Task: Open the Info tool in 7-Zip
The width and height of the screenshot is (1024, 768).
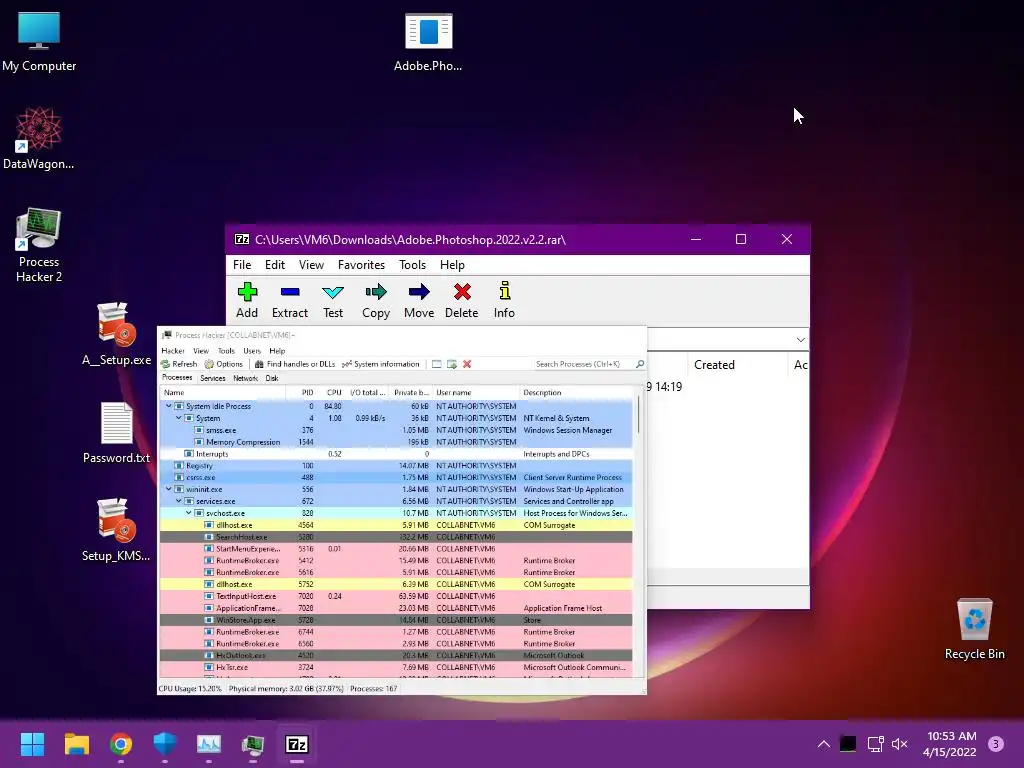Action: (x=504, y=300)
